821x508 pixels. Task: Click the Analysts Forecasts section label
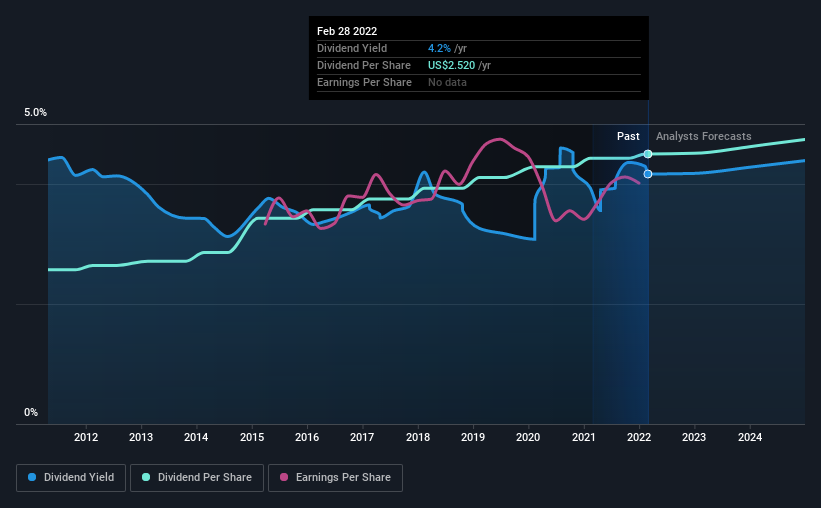click(x=704, y=136)
